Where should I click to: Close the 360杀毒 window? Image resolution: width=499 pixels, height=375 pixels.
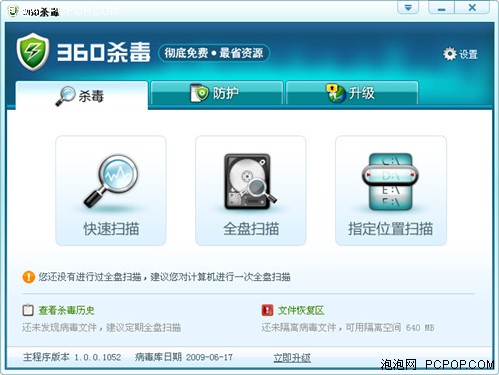click(x=472, y=7)
